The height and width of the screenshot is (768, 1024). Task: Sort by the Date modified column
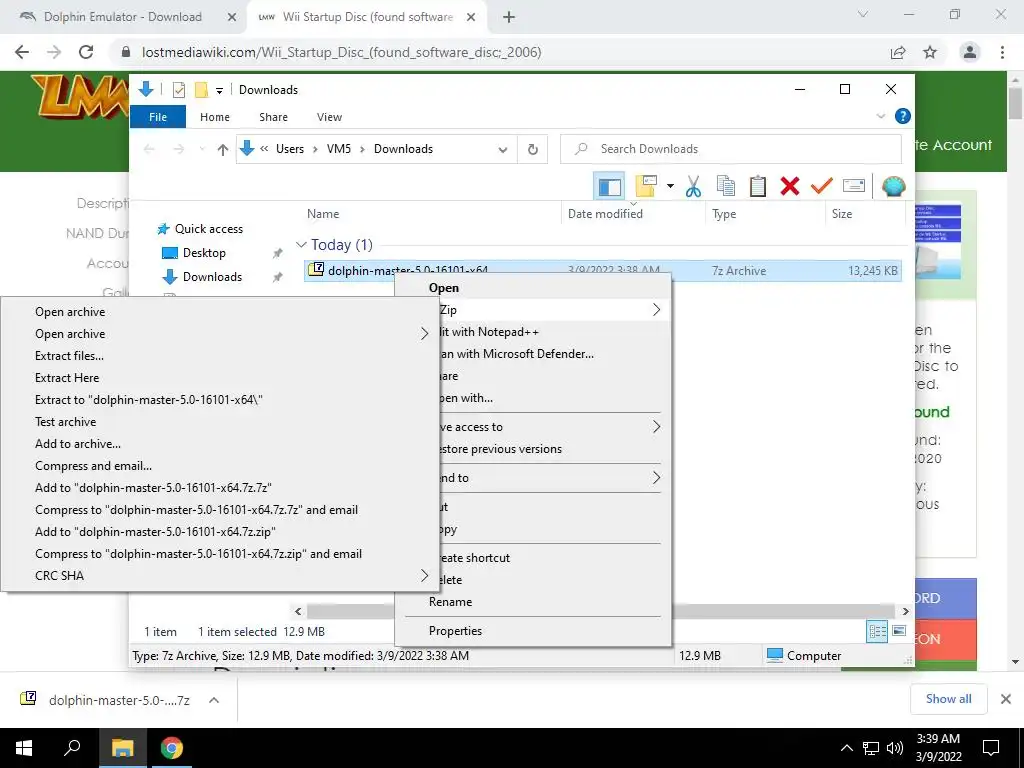(605, 214)
